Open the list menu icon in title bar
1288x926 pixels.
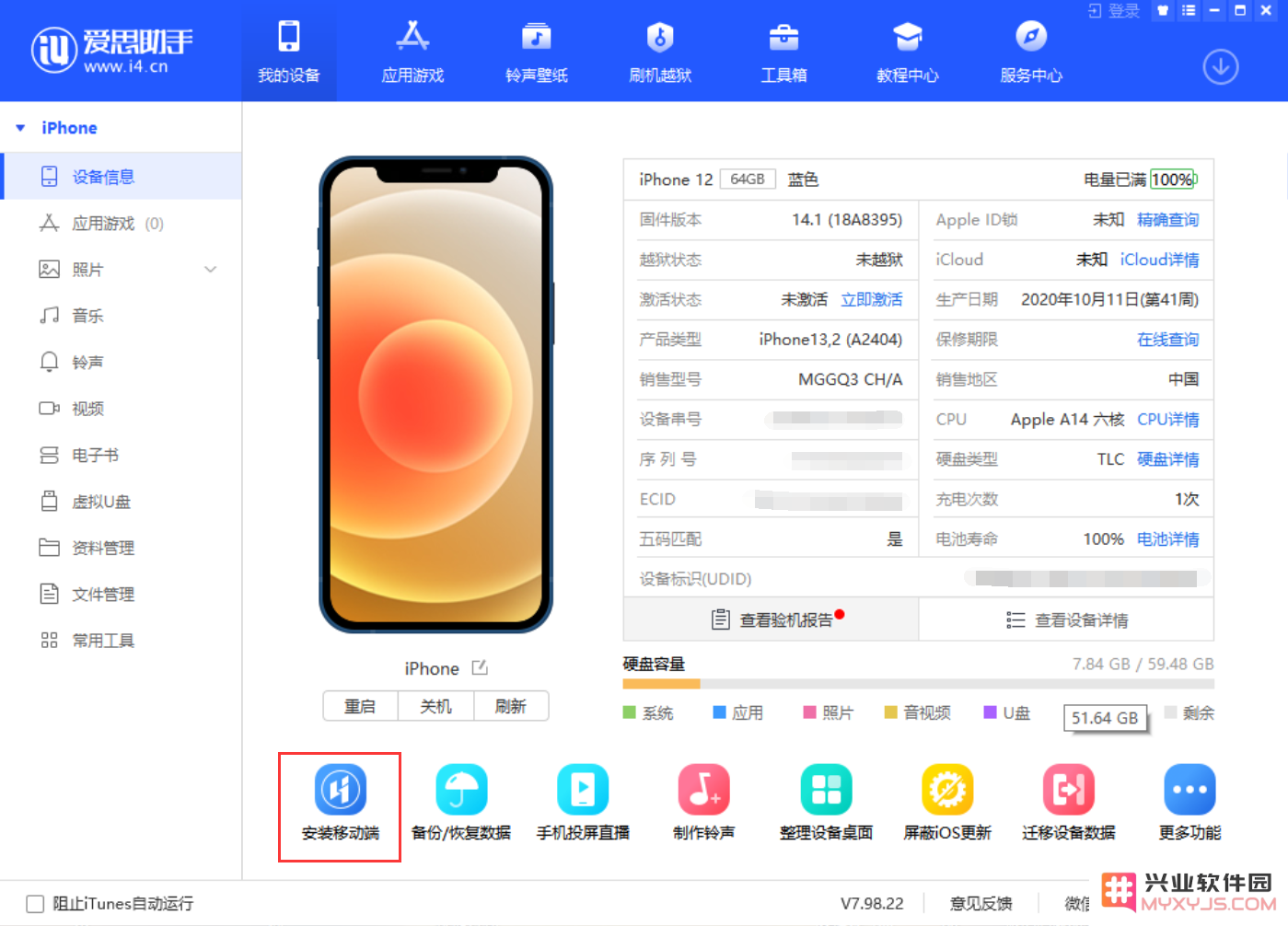[1189, 11]
